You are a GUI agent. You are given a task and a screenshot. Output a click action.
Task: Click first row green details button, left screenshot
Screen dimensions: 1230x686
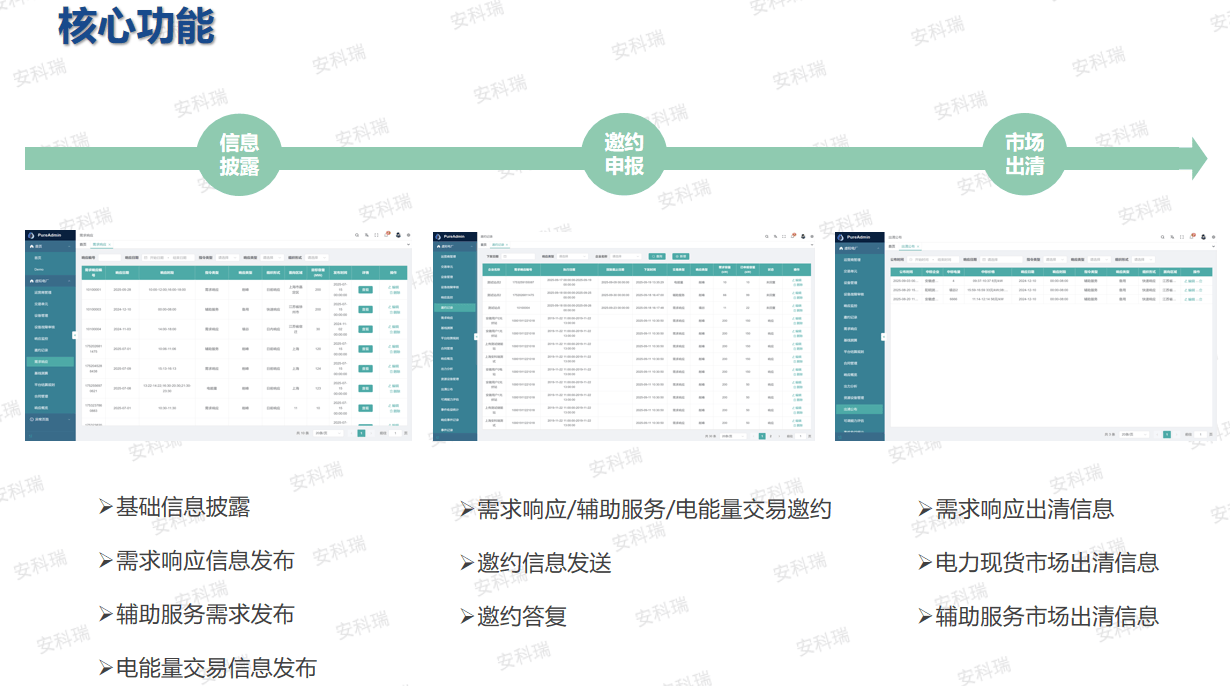coord(365,289)
